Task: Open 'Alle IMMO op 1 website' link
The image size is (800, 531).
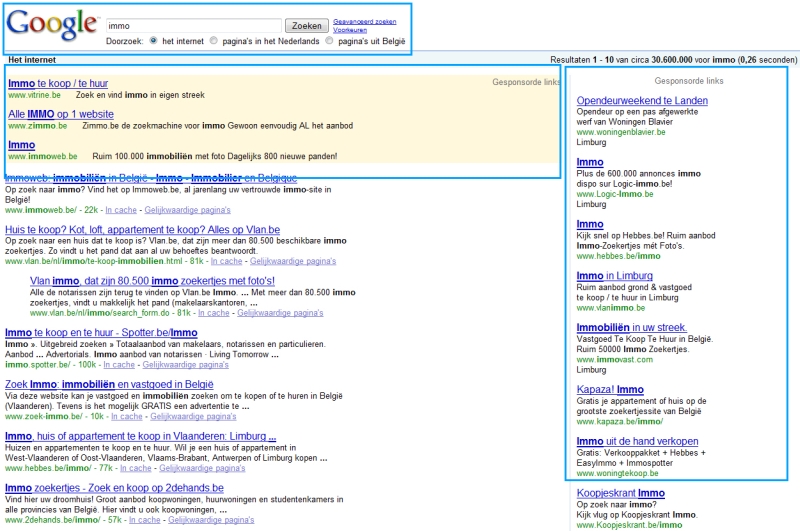Action: point(61,114)
